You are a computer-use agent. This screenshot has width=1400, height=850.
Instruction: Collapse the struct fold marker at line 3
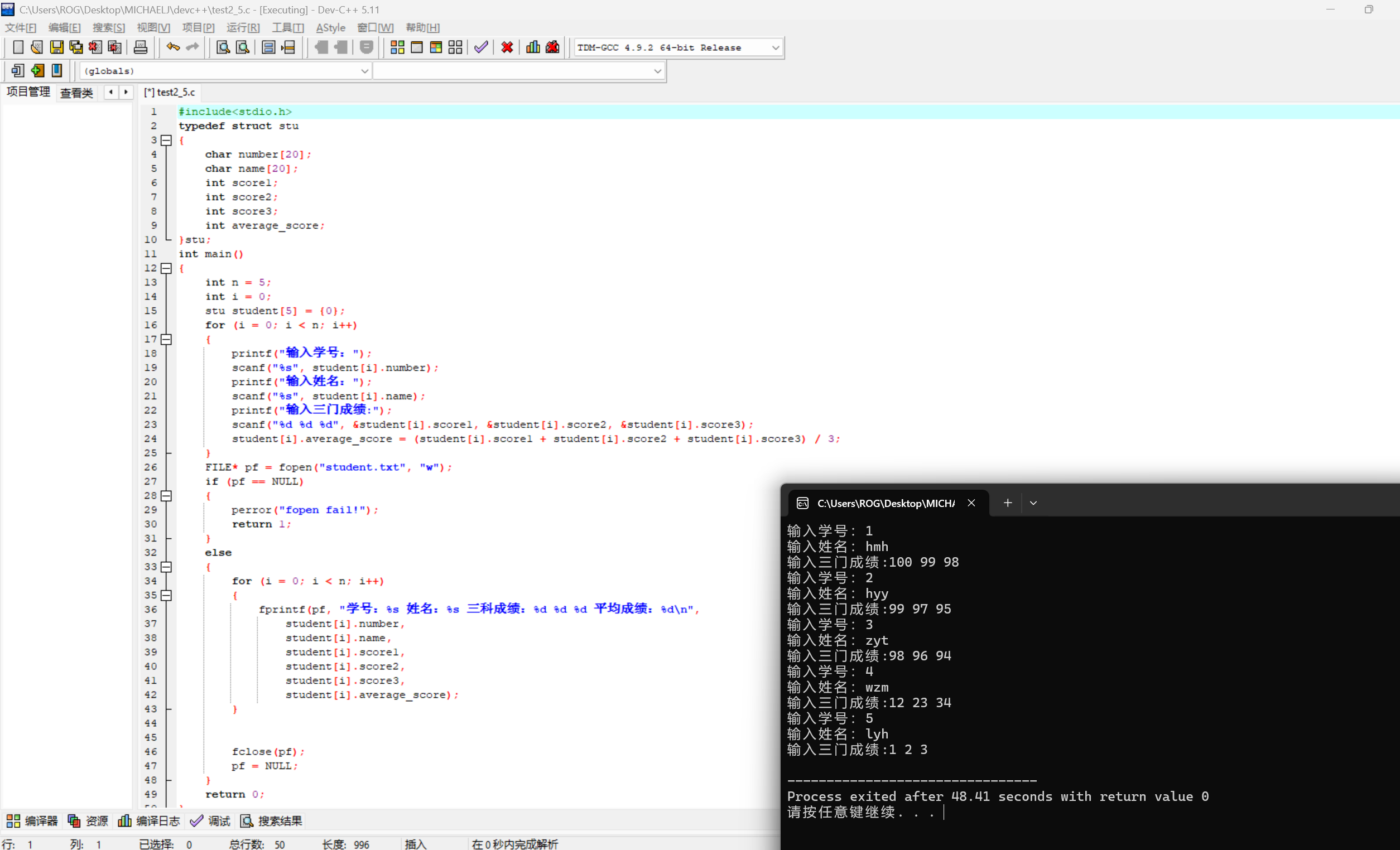click(166, 140)
